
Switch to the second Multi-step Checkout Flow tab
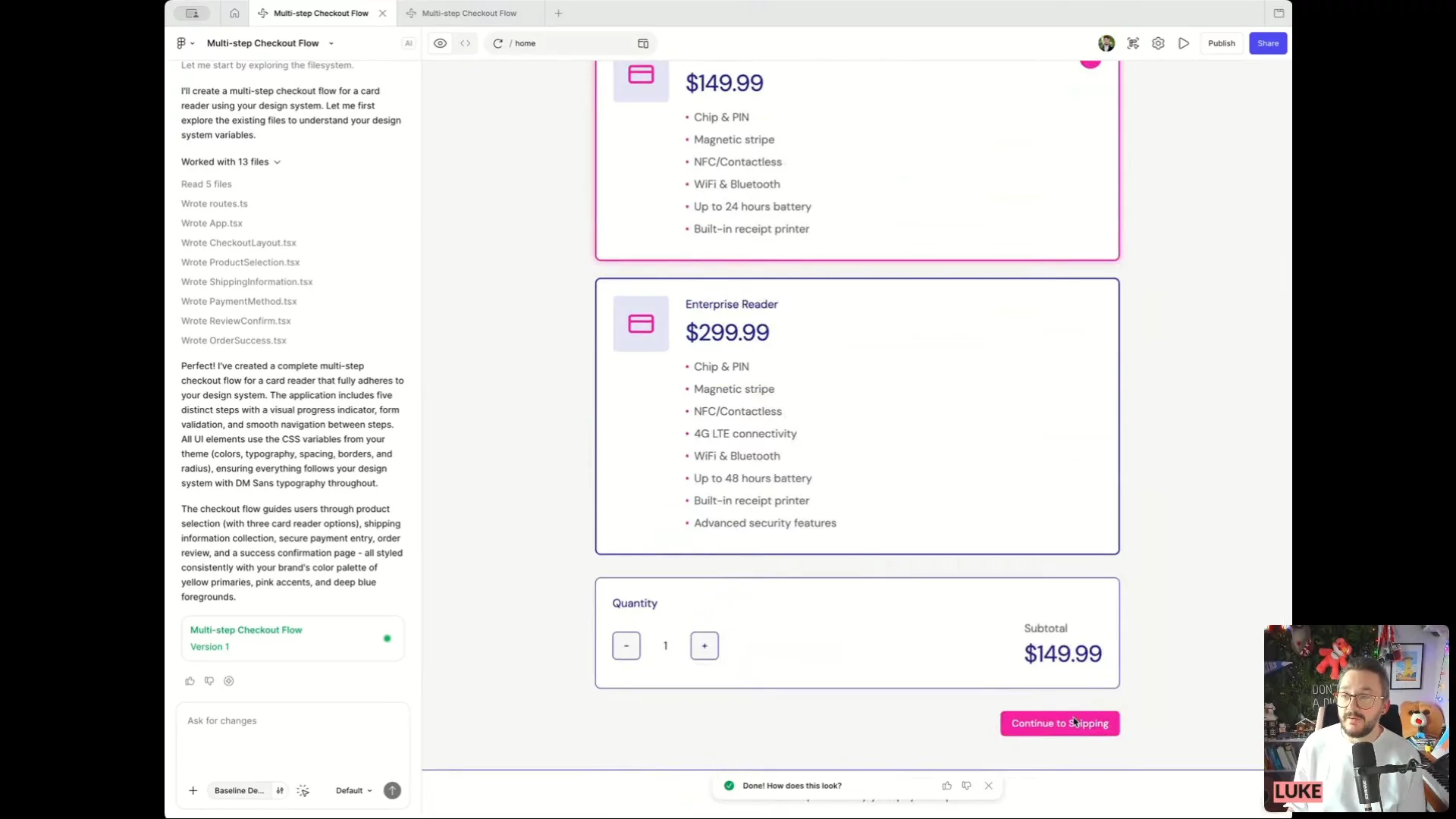469,13
